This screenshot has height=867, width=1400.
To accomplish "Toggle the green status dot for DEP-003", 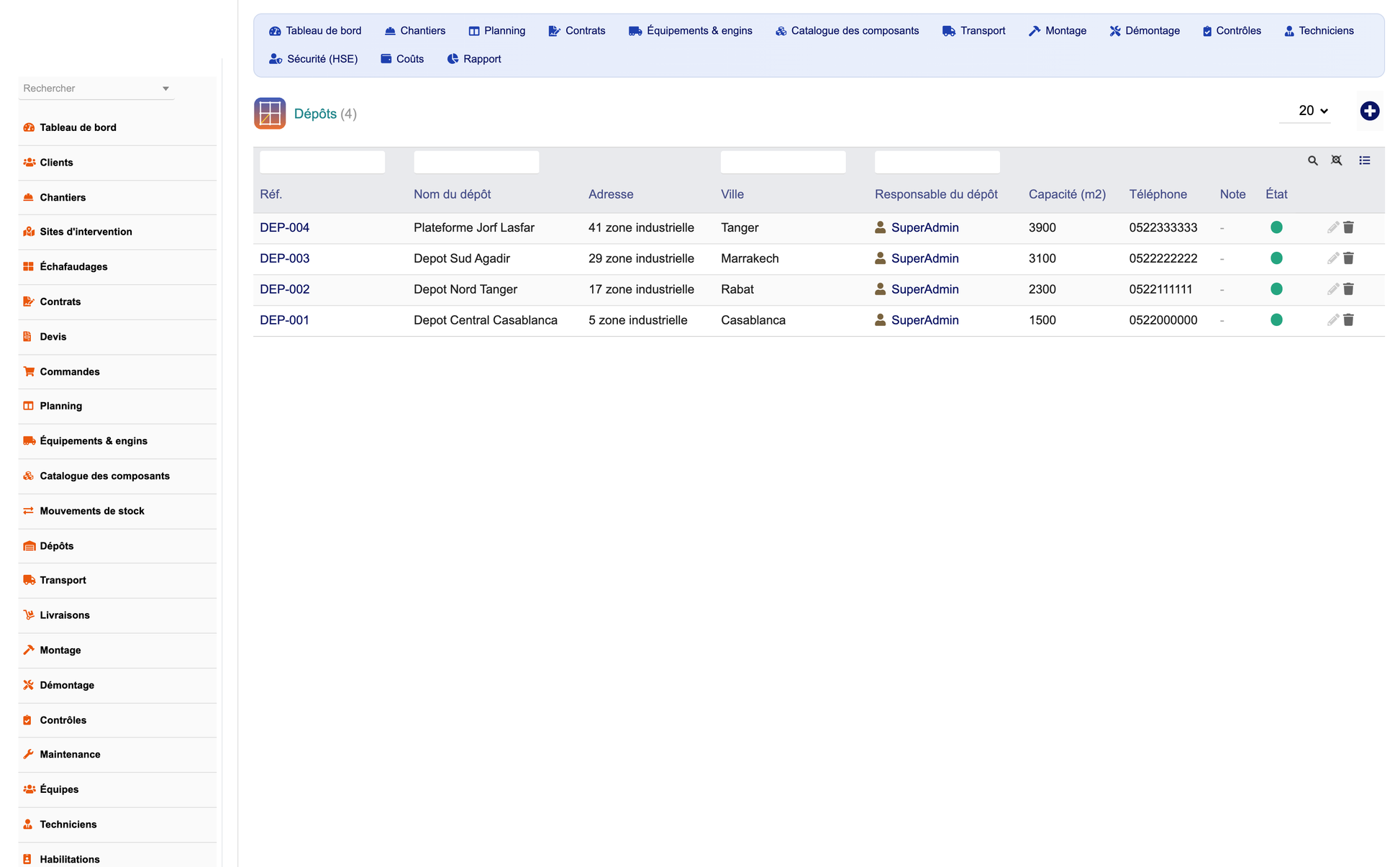I will click(x=1276, y=258).
